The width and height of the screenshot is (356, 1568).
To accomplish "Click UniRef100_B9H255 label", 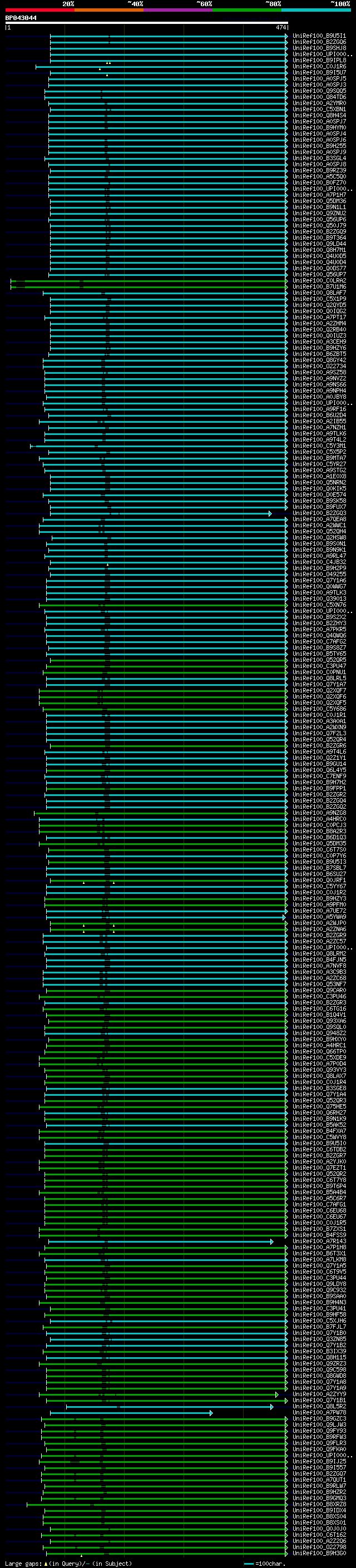I will click(x=319, y=146).
